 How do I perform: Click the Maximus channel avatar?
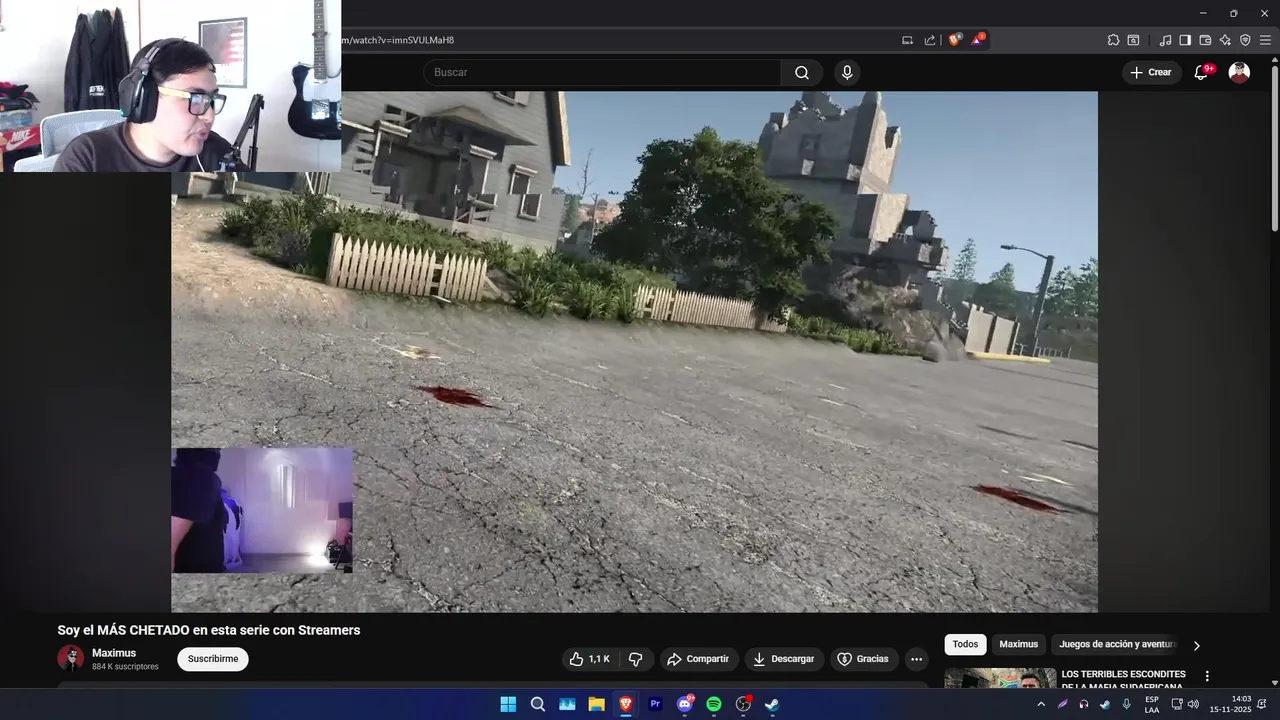tap(70, 658)
